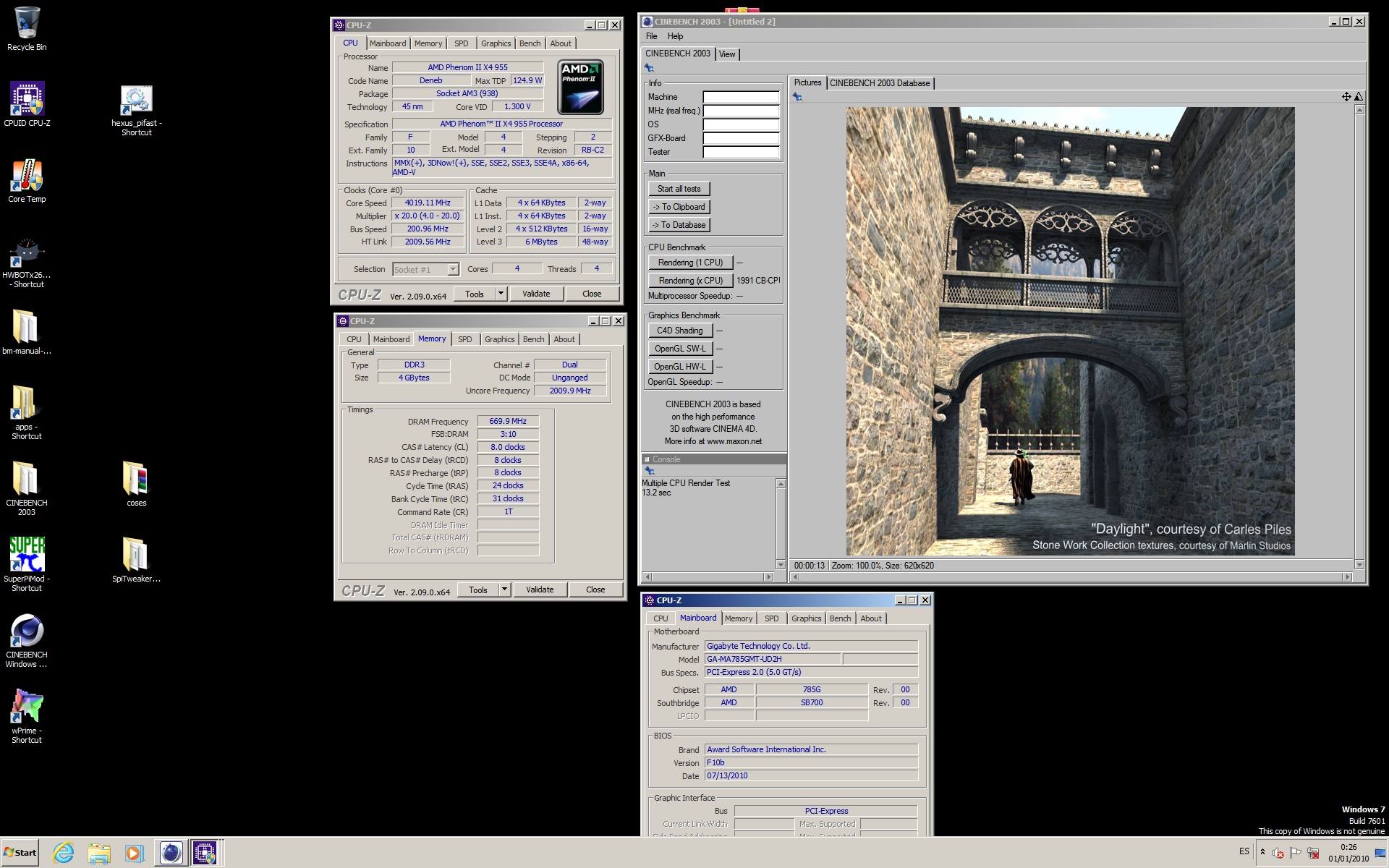Click Validate in the CPU tab window
This screenshot has height=868, width=1389.
[x=536, y=294]
